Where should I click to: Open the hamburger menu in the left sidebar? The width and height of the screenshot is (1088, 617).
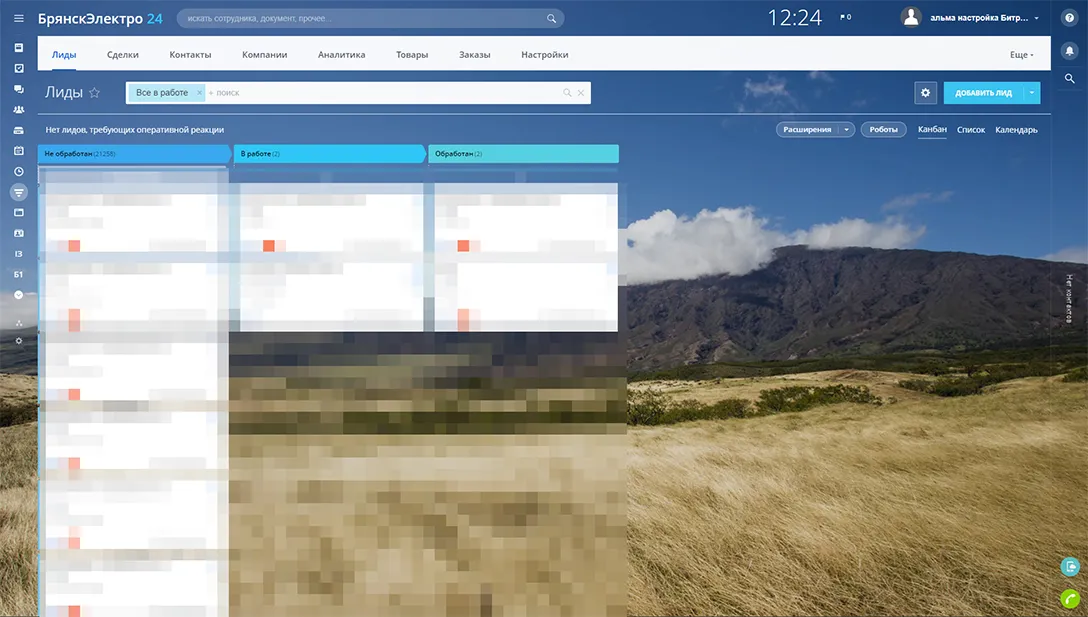tap(19, 19)
